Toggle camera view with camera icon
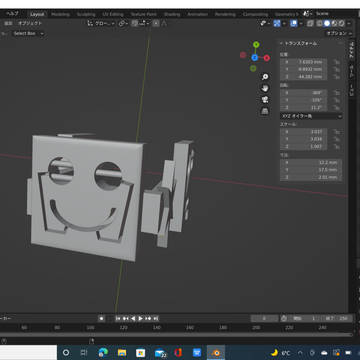 pyautogui.click(x=265, y=99)
